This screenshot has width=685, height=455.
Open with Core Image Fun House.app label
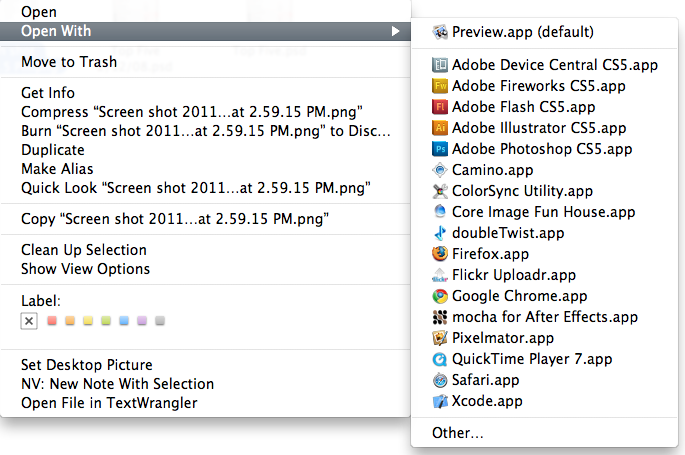point(543,212)
